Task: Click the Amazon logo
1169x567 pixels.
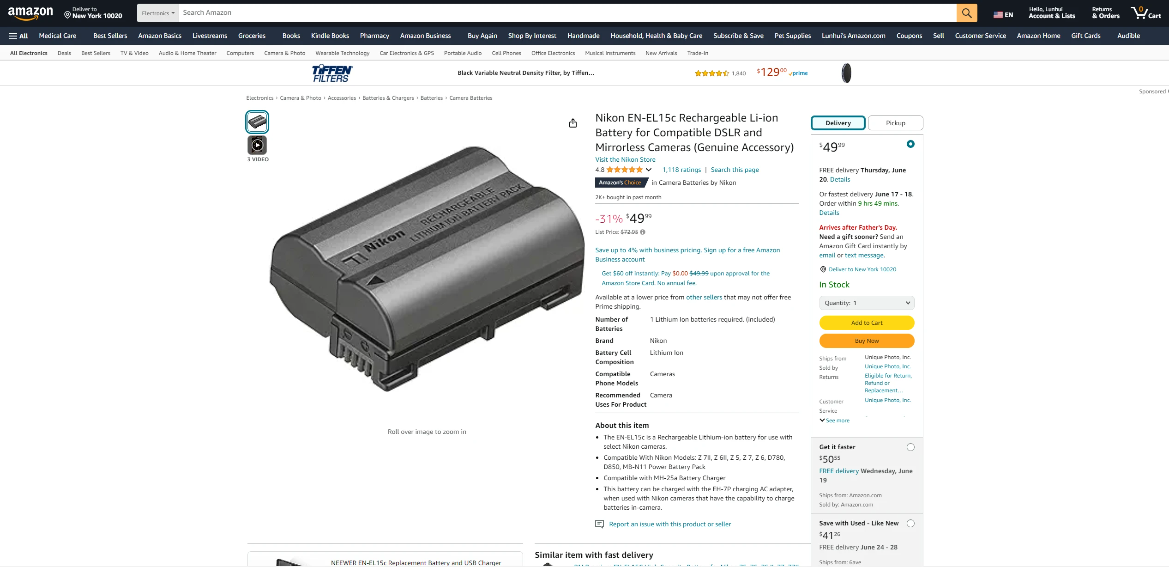Action: point(31,13)
